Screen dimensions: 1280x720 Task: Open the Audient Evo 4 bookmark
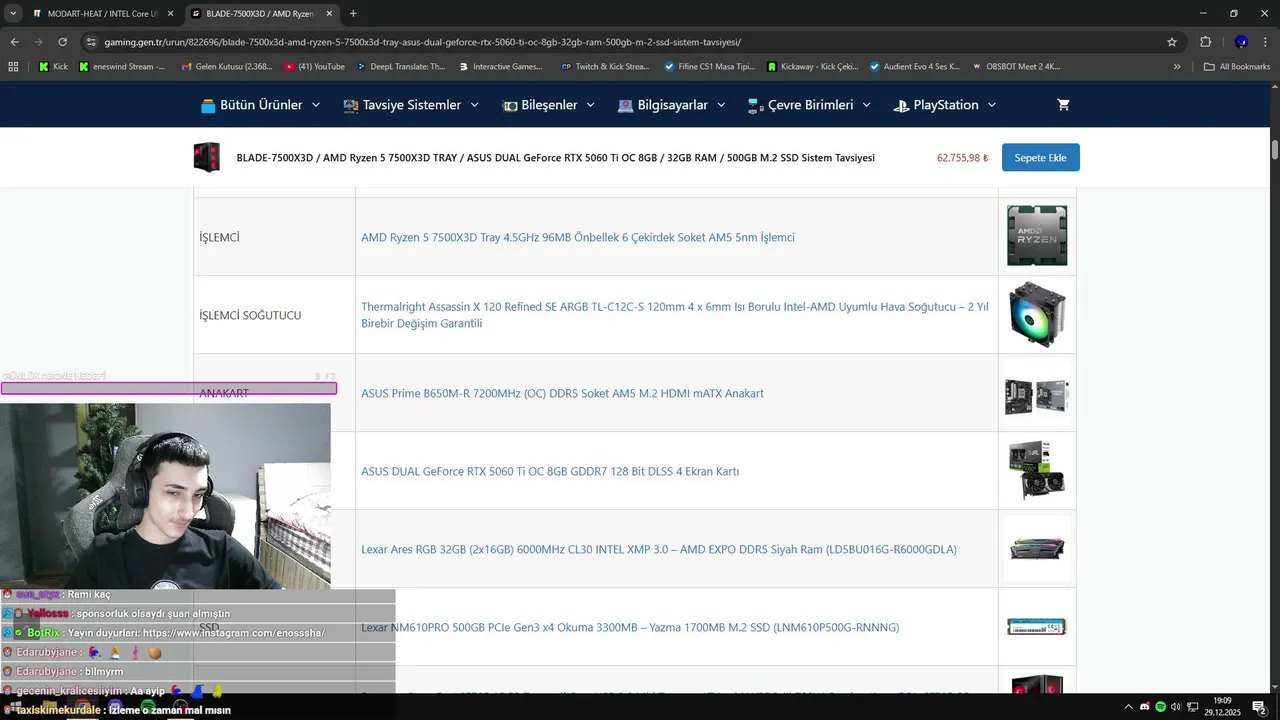(915, 67)
